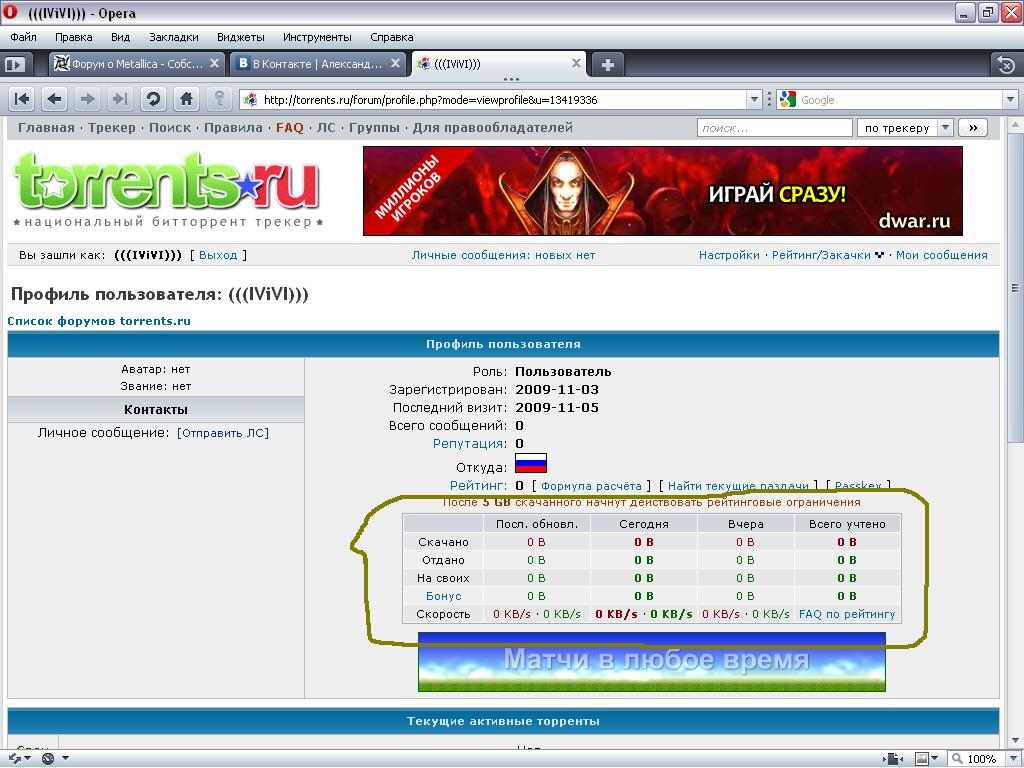Close the (((IViVI))) tab
The width and height of the screenshot is (1024, 768).
coord(576,63)
